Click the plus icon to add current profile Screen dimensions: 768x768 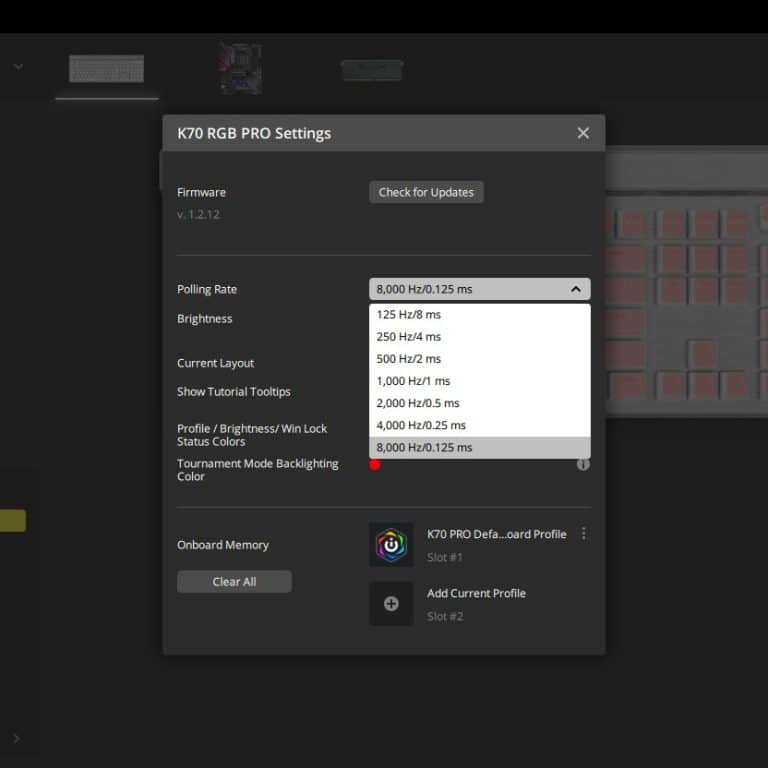click(391, 604)
